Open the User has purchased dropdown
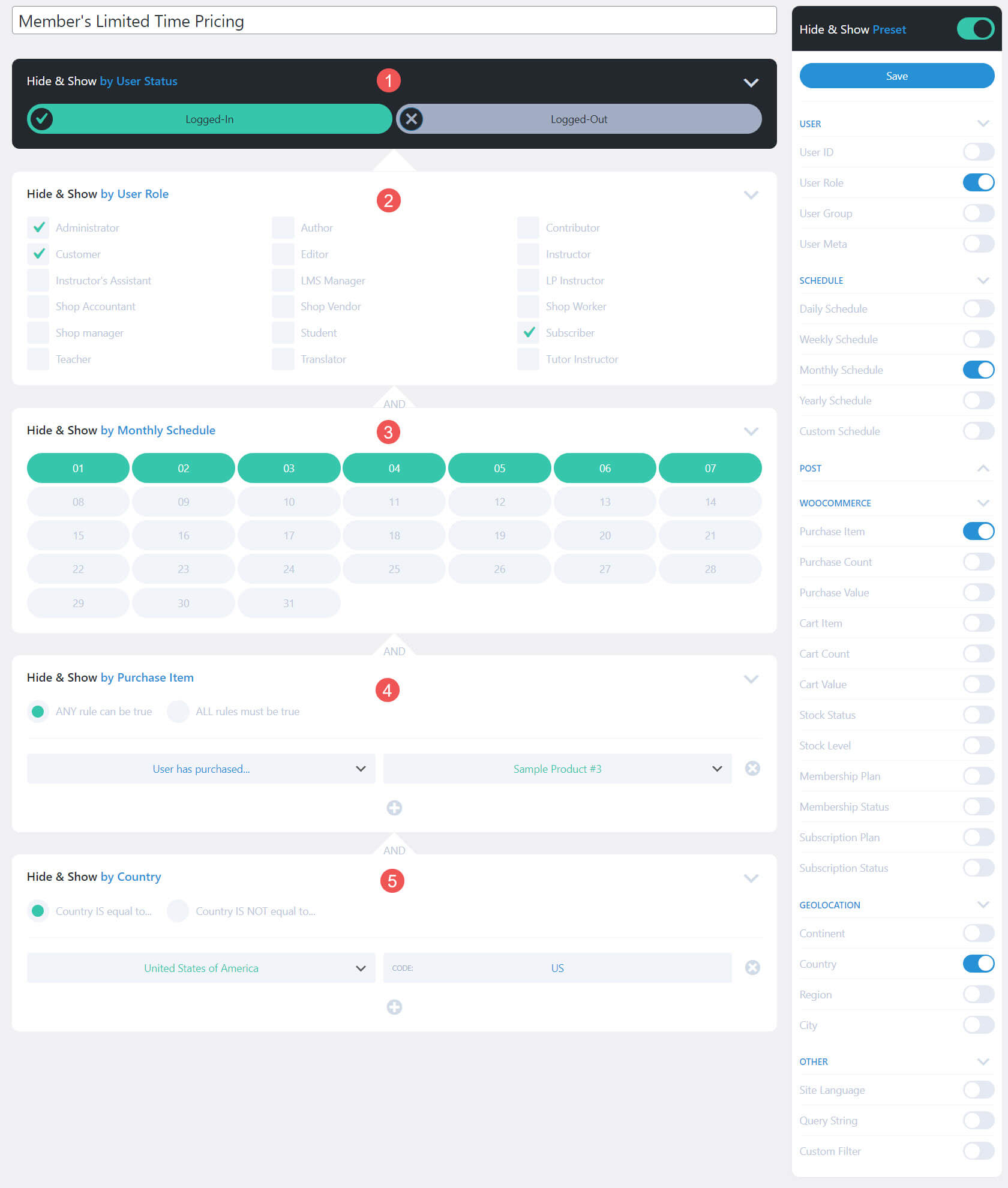The image size is (1008, 1188). [201, 769]
